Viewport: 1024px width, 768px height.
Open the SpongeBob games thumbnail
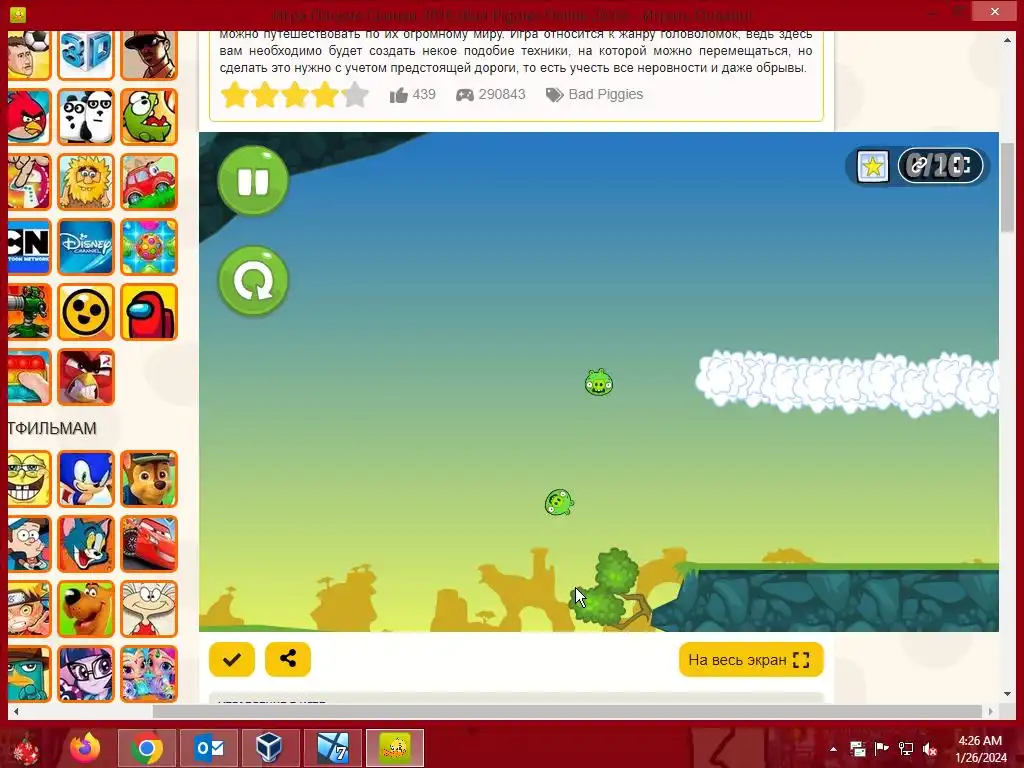pos(28,479)
